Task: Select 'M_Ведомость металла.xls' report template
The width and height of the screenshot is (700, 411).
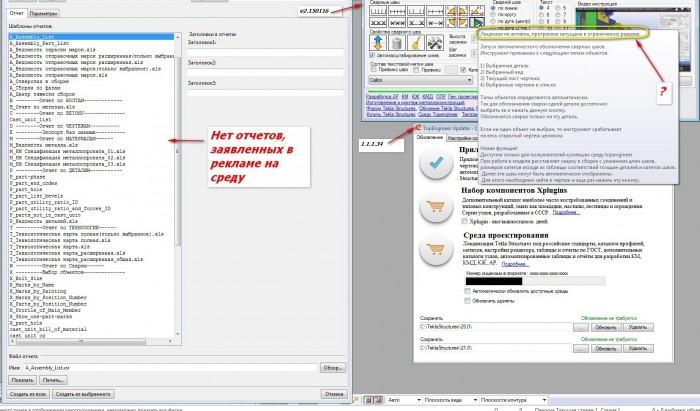Action: (44, 145)
